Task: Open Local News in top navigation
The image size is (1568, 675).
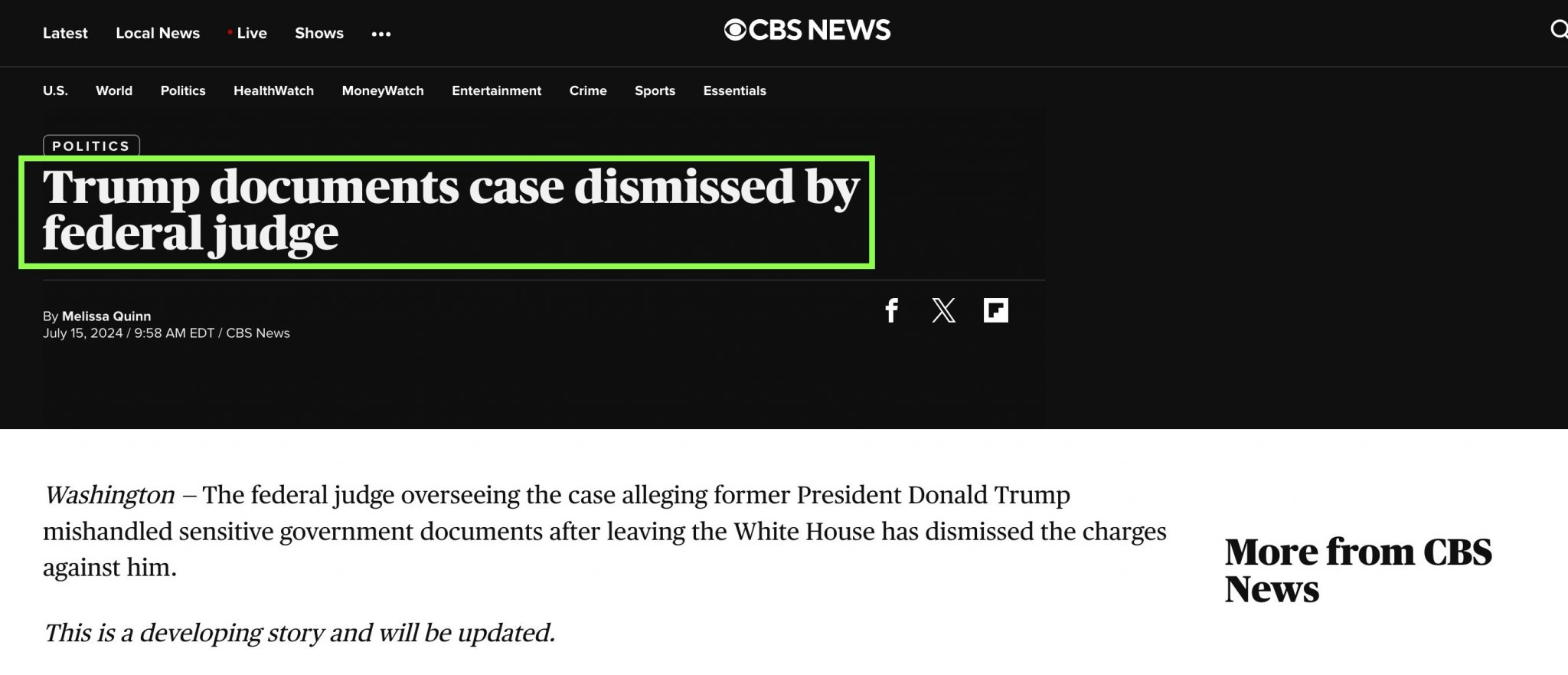Action: click(x=158, y=33)
